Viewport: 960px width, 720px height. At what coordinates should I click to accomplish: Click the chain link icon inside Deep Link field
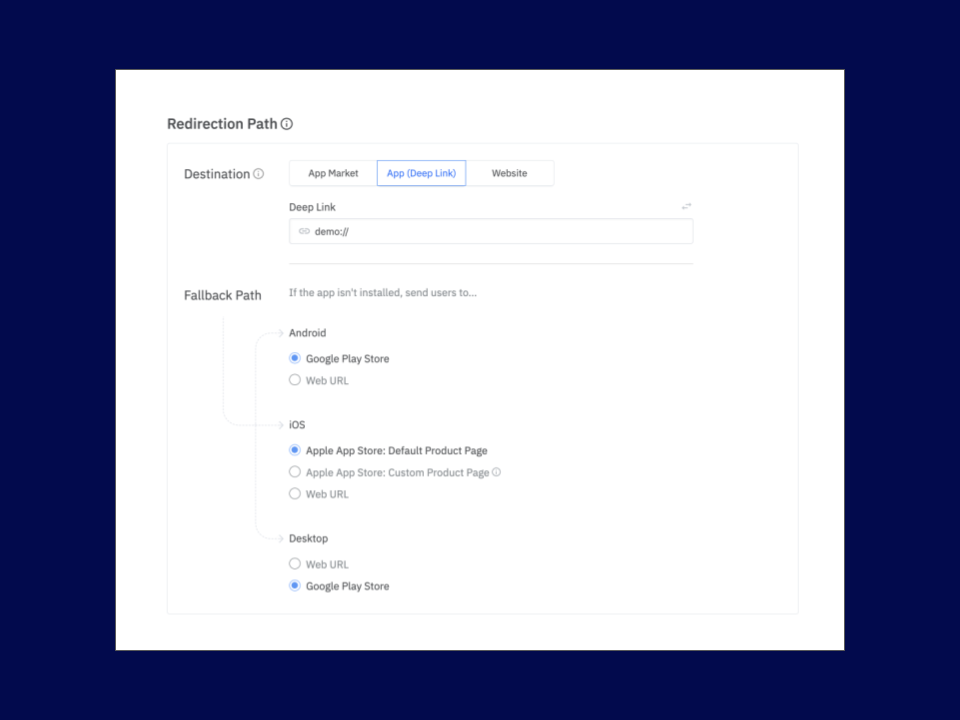point(303,231)
